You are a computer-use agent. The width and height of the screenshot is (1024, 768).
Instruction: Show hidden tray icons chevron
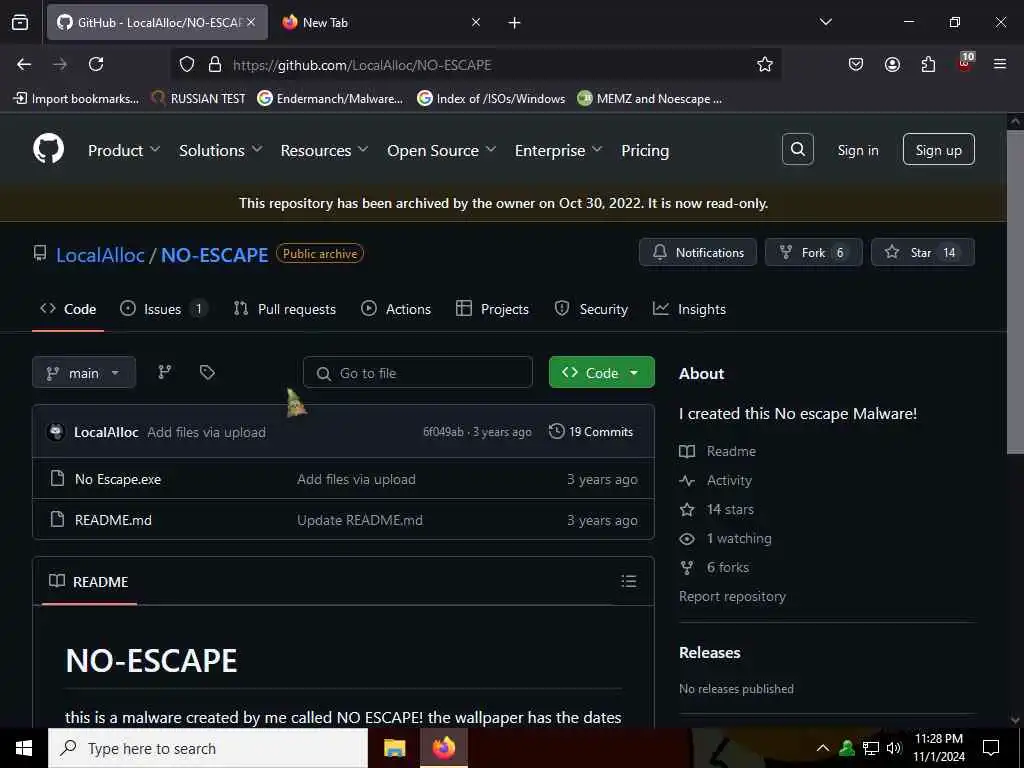823,748
